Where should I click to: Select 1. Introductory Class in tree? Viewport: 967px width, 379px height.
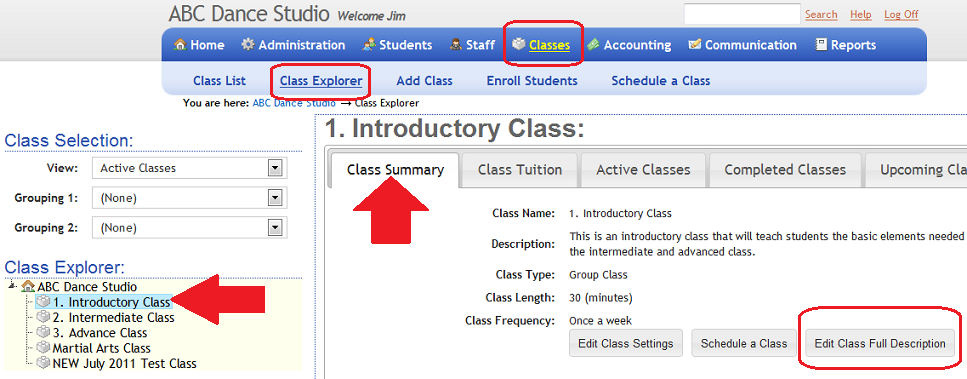111,302
